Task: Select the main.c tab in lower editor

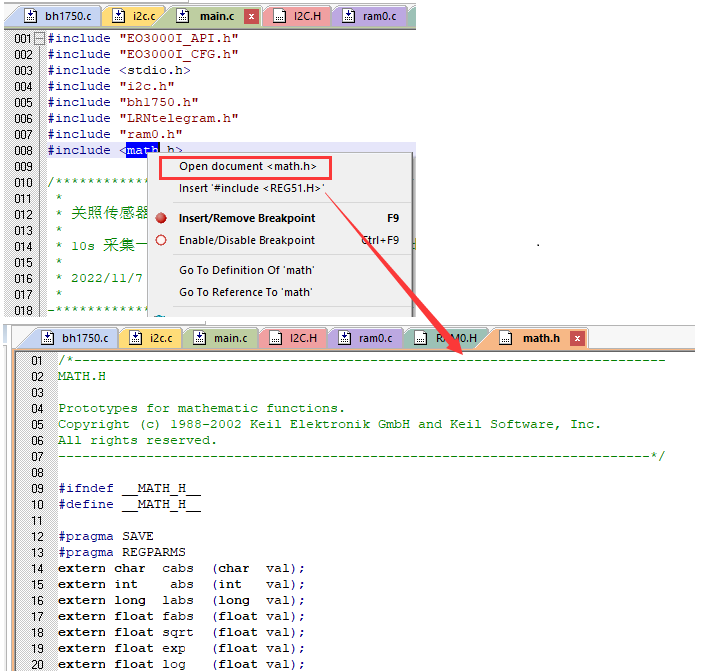Action: [220, 338]
